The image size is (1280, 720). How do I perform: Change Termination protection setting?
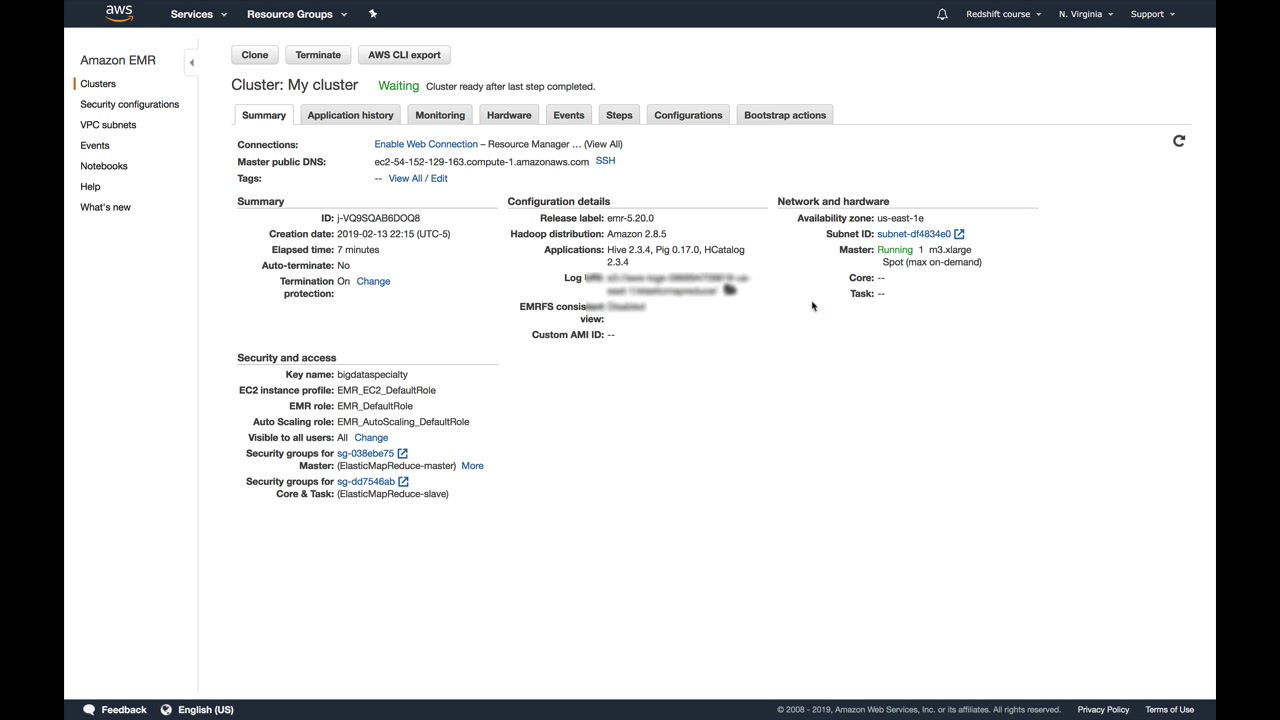[x=373, y=281]
